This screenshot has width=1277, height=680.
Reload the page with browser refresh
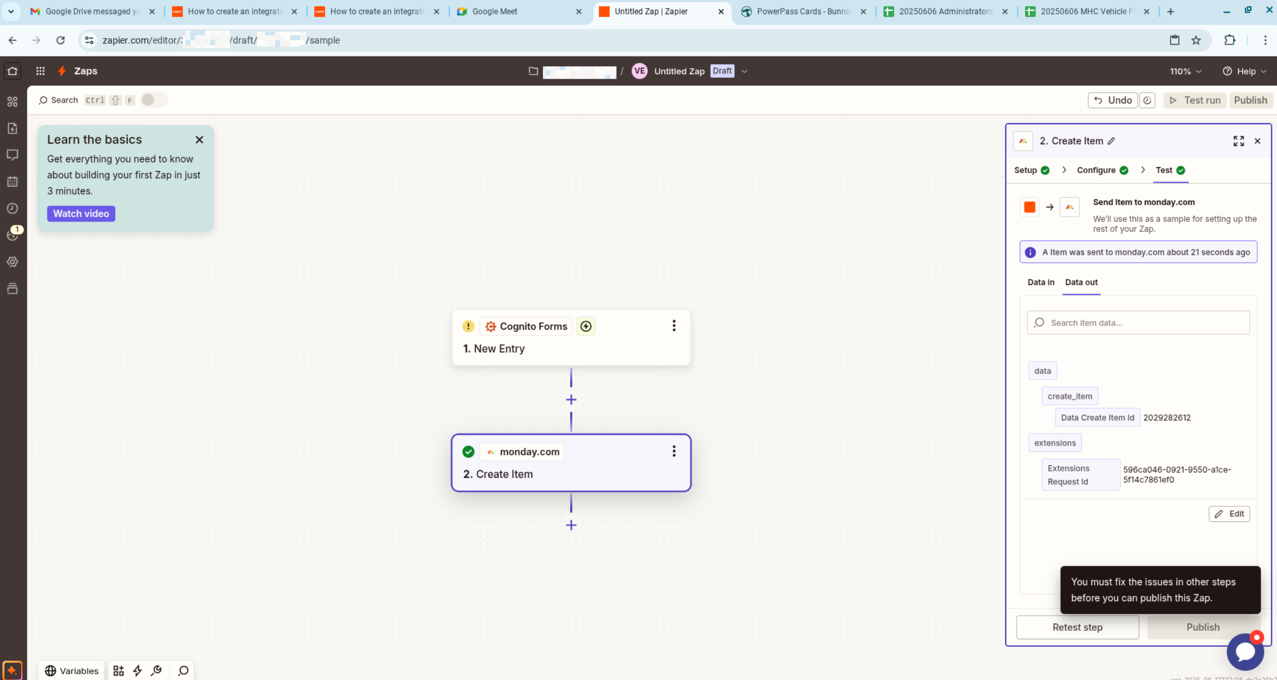click(60, 40)
